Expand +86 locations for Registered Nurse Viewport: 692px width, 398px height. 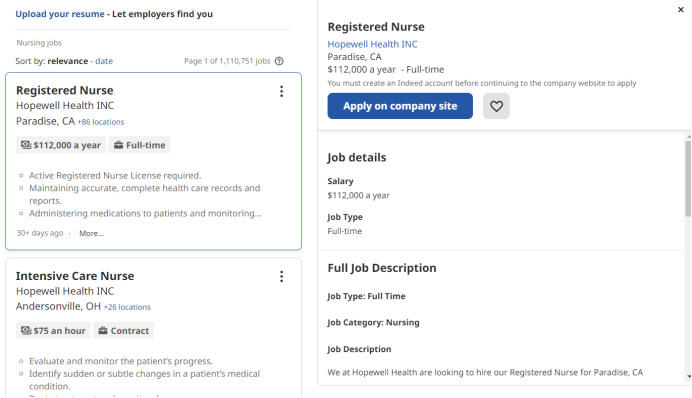pos(101,122)
